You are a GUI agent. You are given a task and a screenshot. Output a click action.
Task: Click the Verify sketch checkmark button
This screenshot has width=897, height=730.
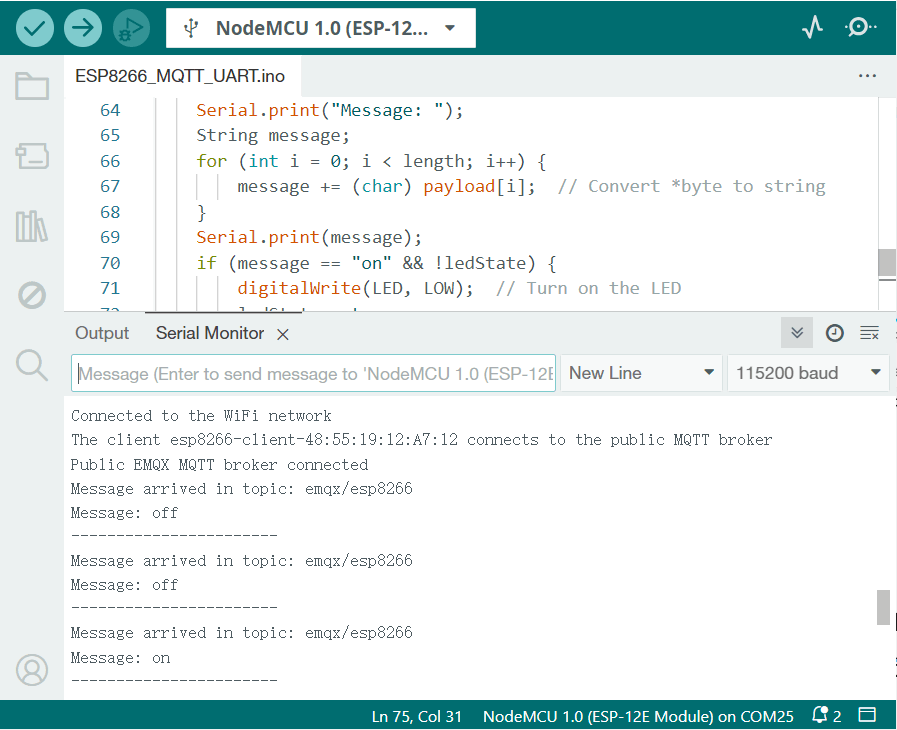click(35, 28)
